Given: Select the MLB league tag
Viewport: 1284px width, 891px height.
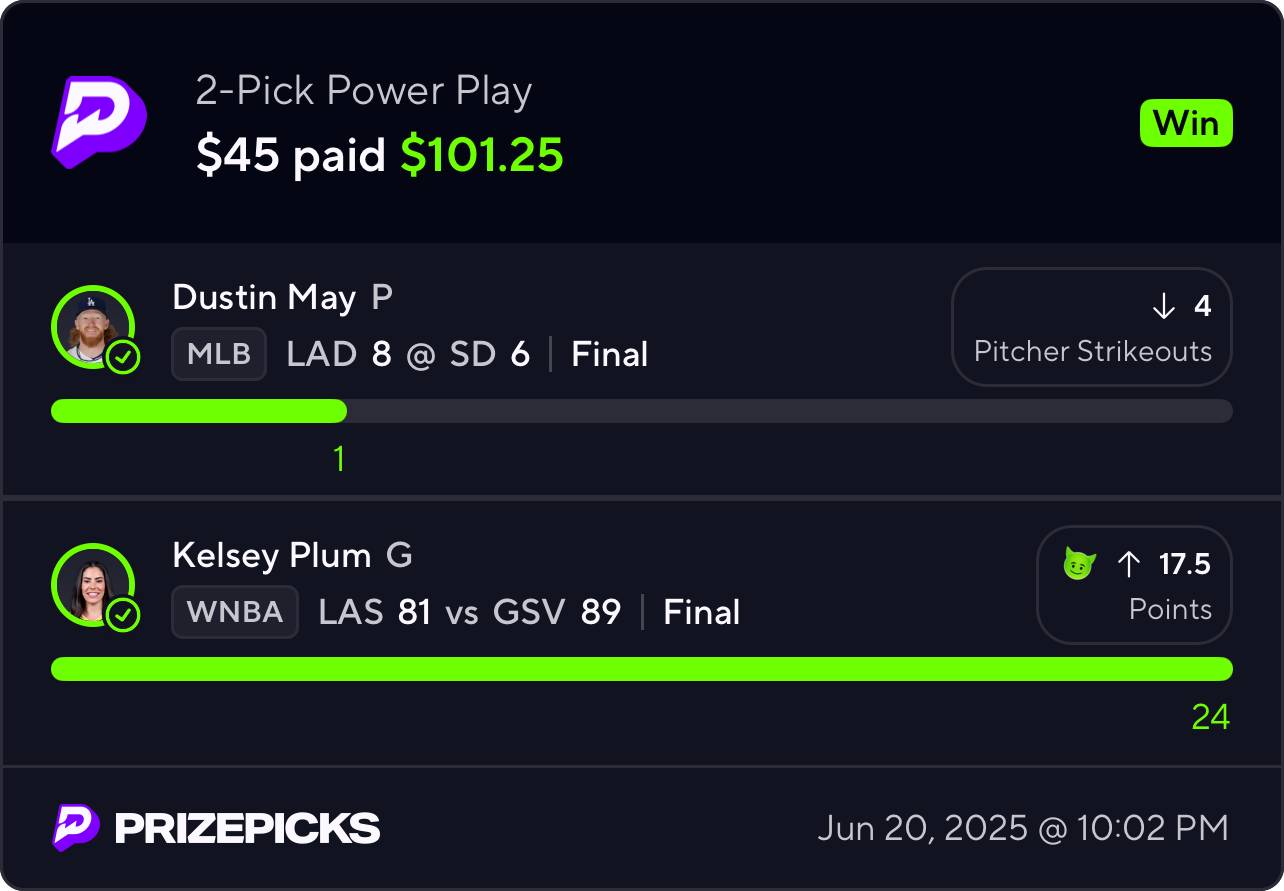Looking at the screenshot, I should [219, 354].
